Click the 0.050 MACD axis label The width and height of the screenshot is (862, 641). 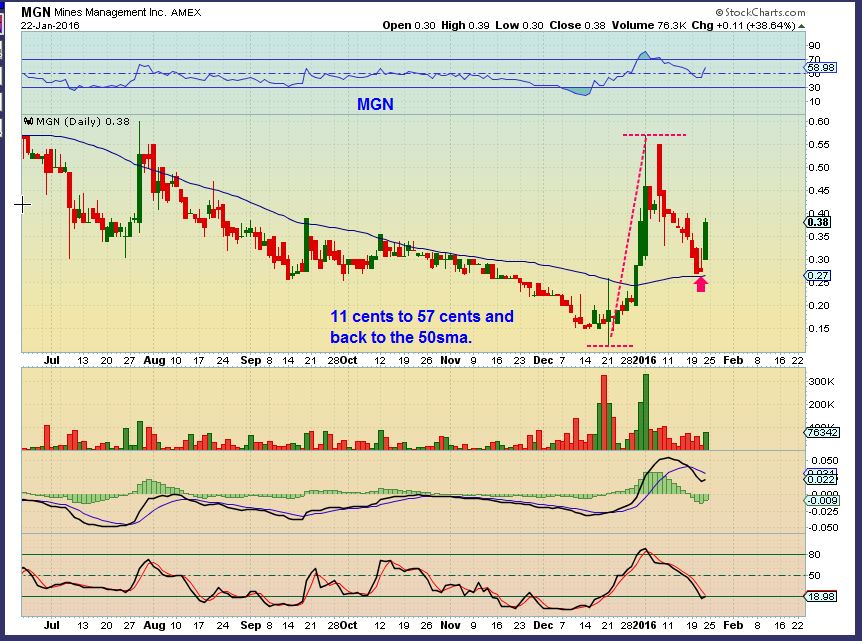[825, 461]
